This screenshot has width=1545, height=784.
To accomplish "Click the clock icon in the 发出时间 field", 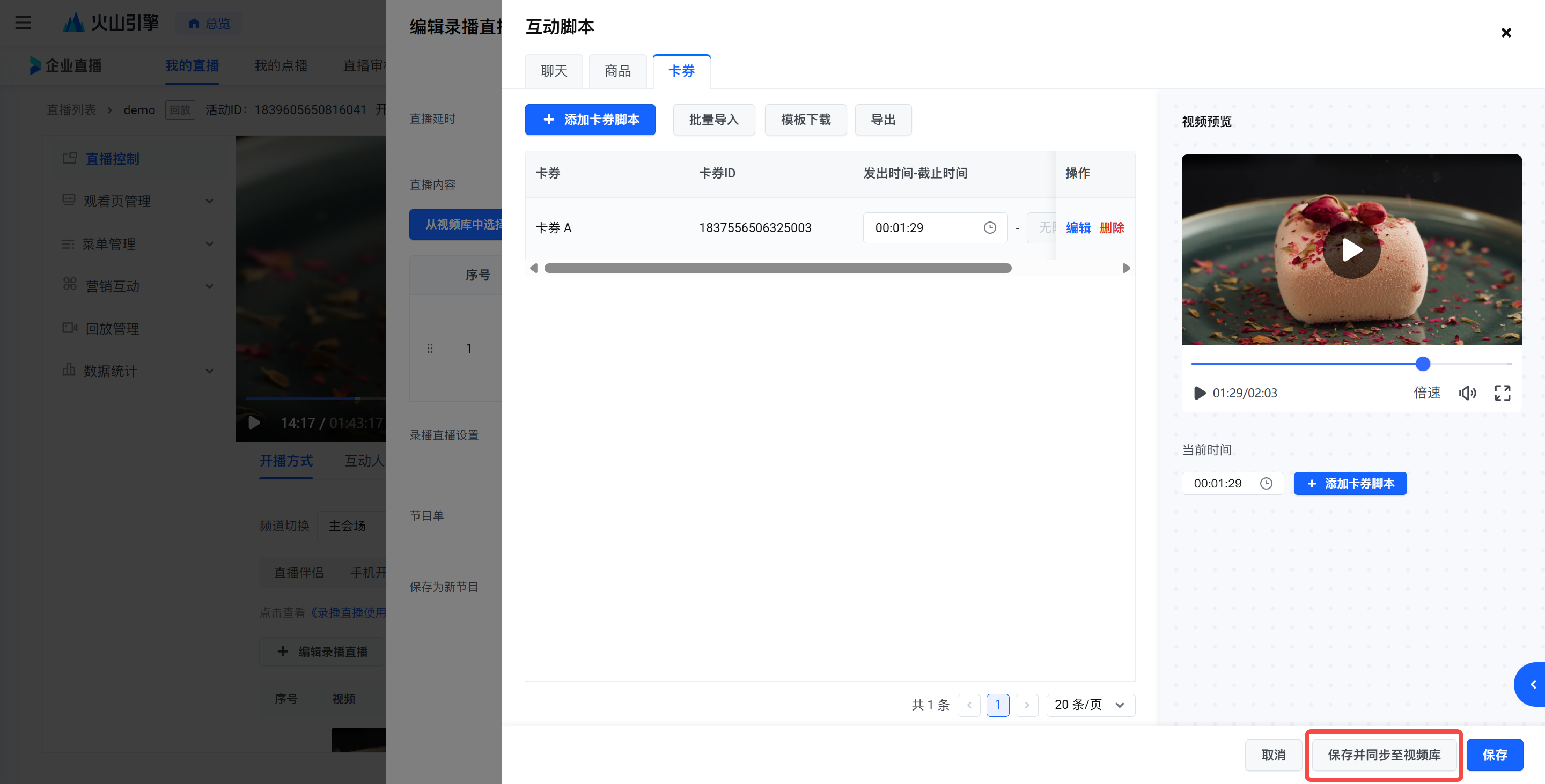I will click(990, 228).
